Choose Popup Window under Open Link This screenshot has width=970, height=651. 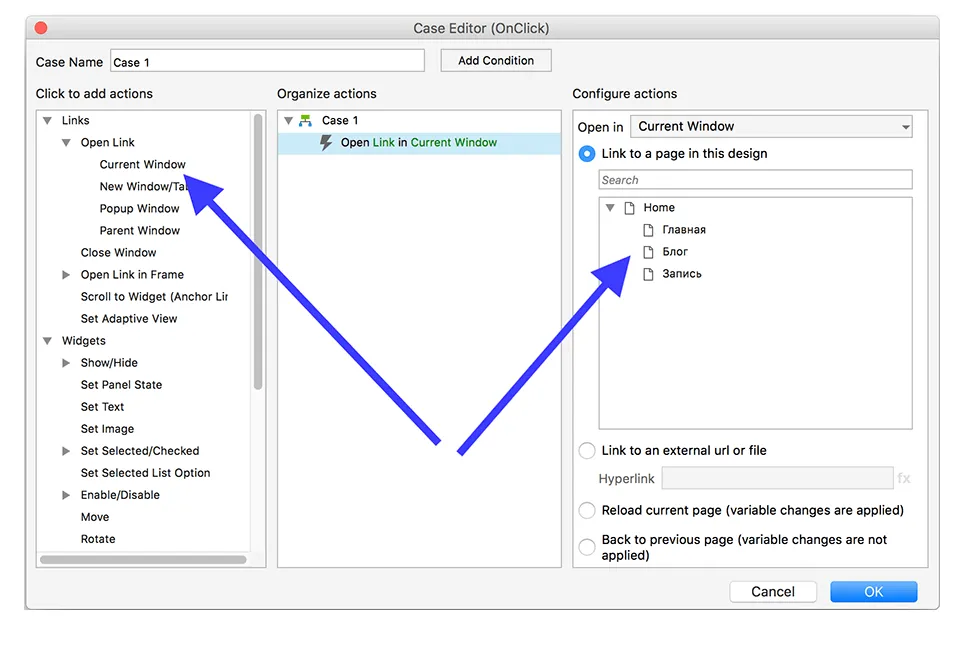point(139,209)
